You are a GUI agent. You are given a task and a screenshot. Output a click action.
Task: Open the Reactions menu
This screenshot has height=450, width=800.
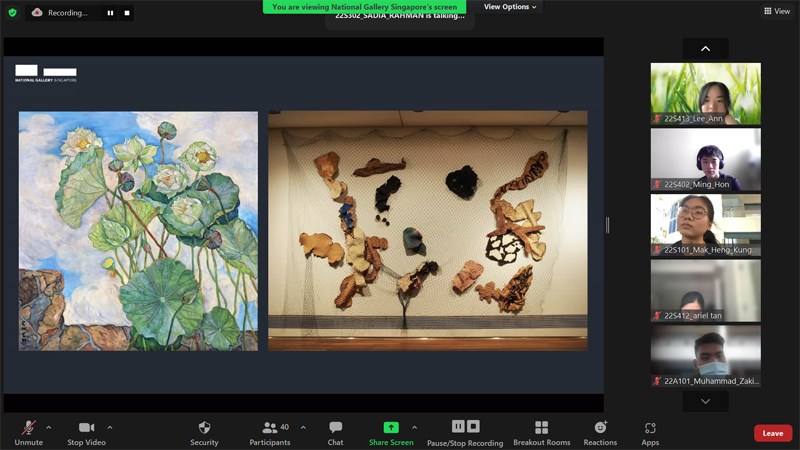point(600,431)
